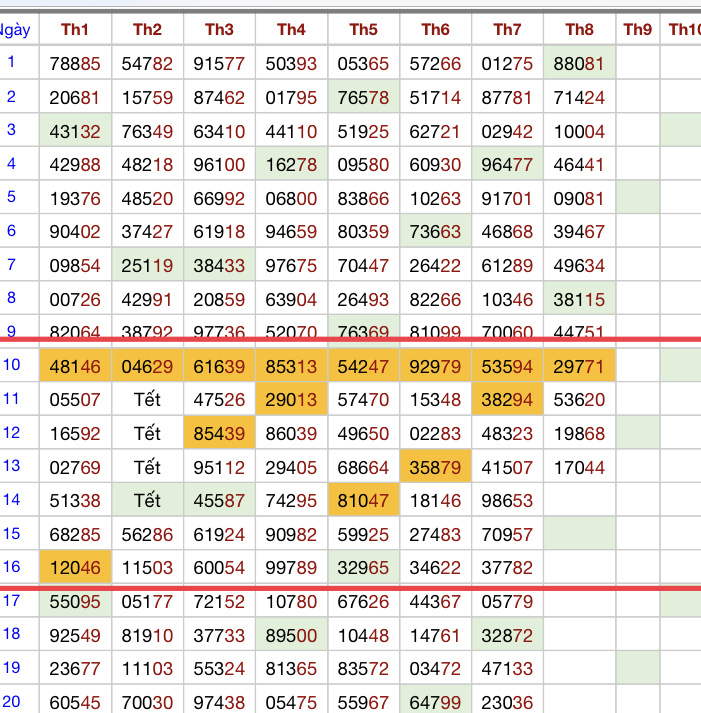701x713 pixels.
Task: Click the Ngày header cell
Action: click(x=16, y=30)
